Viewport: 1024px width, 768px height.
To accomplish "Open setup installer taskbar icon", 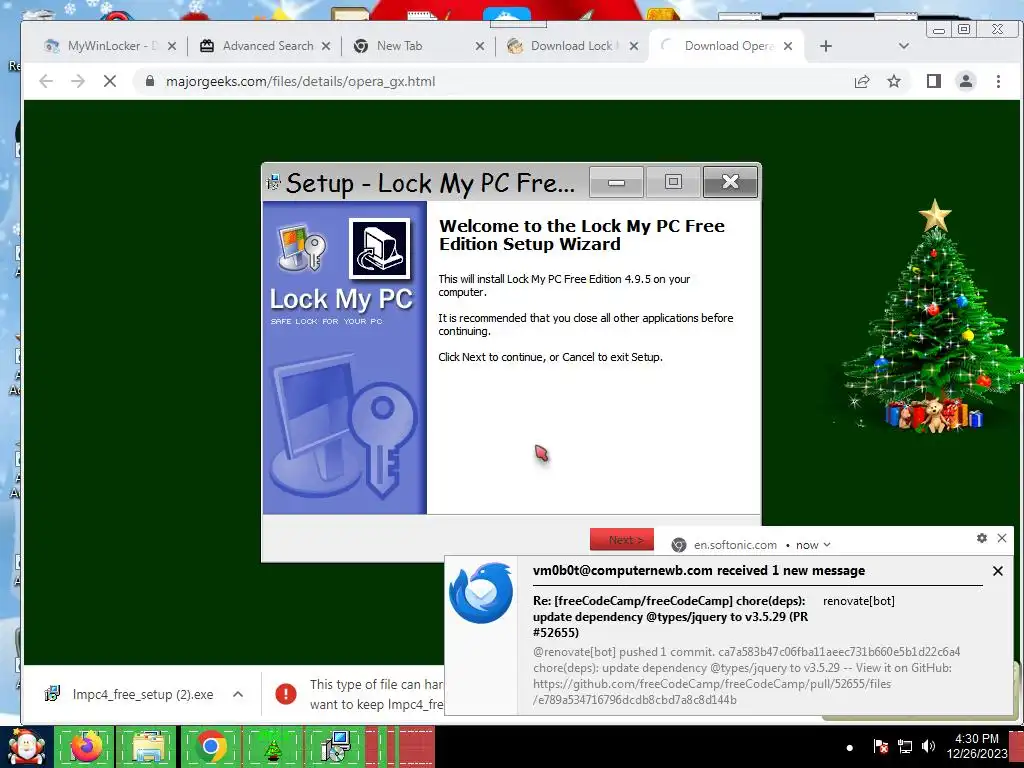I will pyautogui.click(x=336, y=747).
